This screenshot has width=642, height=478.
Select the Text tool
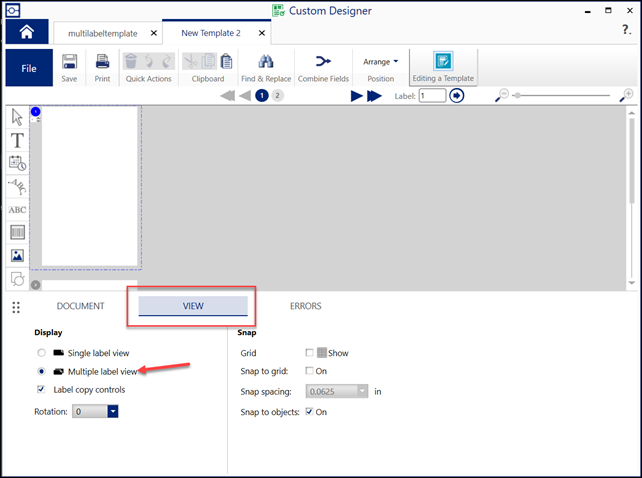click(x=17, y=140)
